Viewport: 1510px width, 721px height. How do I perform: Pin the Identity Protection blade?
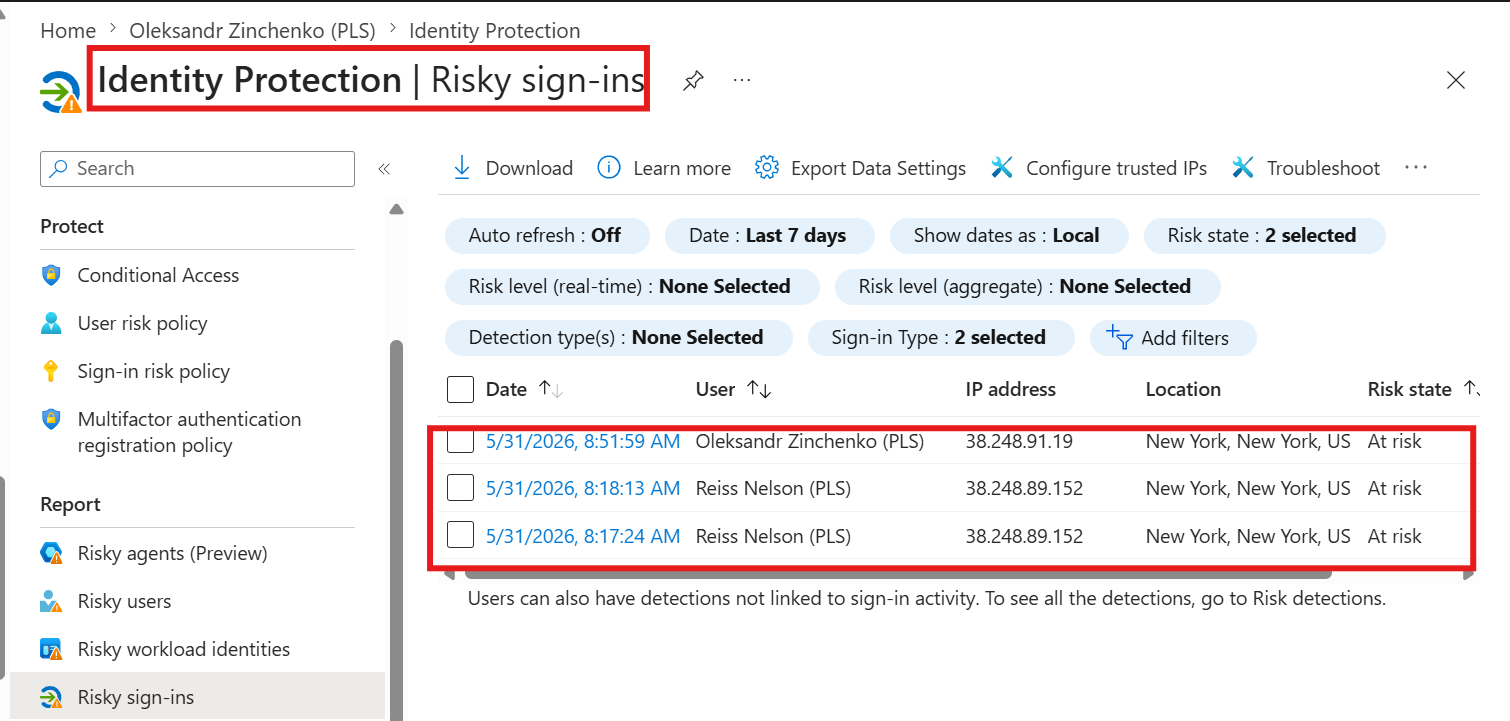tap(693, 81)
